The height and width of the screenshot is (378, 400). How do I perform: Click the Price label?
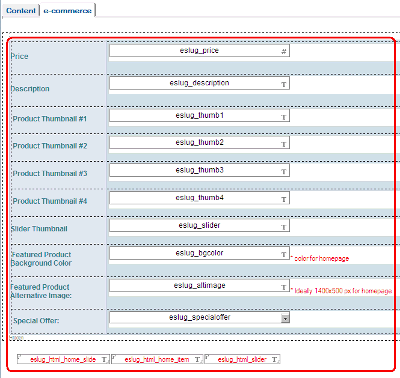pyautogui.click(x=19, y=56)
